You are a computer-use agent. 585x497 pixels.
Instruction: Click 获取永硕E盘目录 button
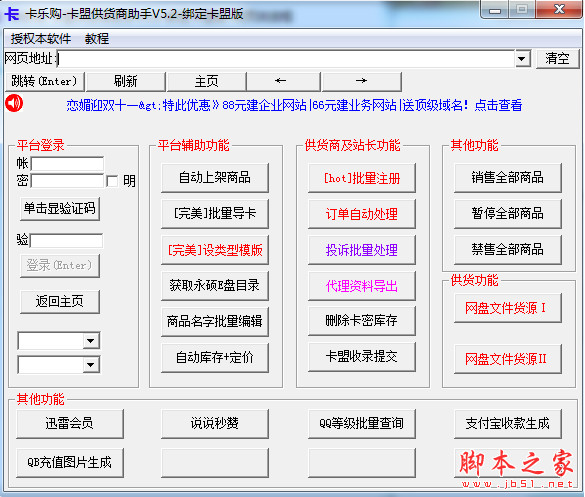click(215, 285)
